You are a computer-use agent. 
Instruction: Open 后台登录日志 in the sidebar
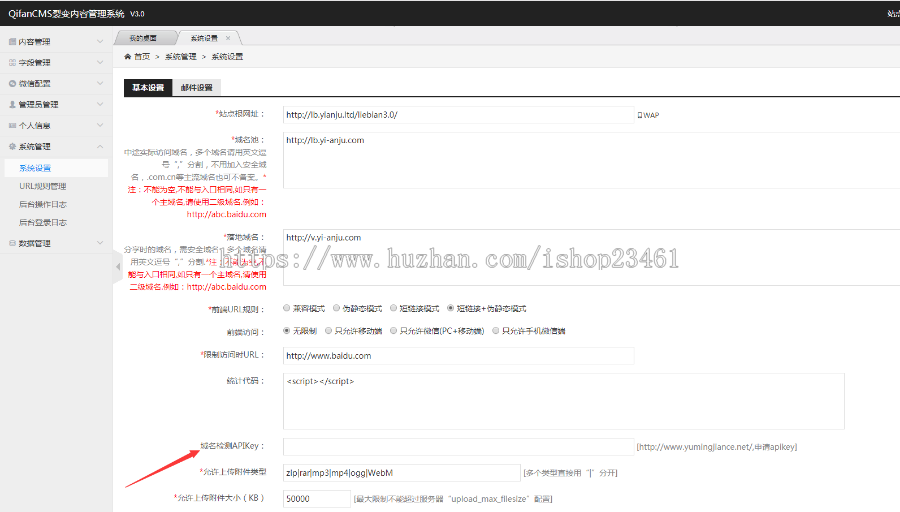click(42, 222)
